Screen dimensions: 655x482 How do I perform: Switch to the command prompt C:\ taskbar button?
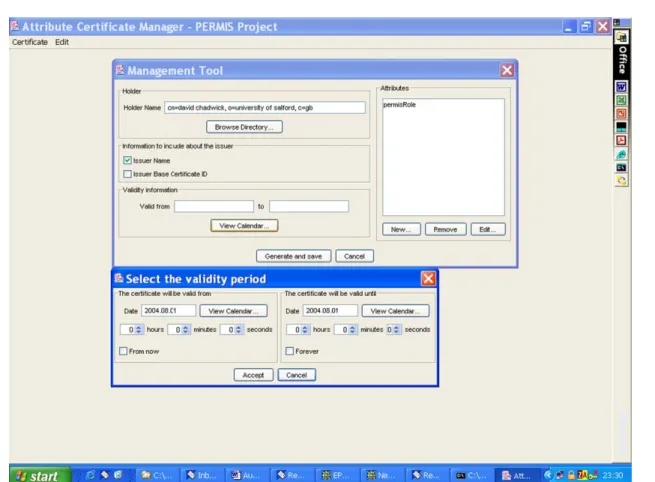(x=472, y=475)
